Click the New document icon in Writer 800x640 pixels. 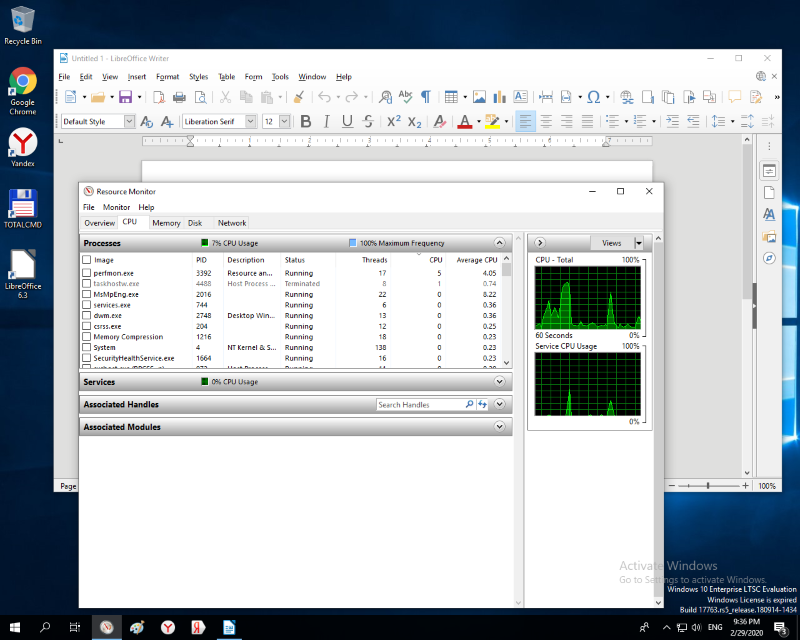pos(70,96)
